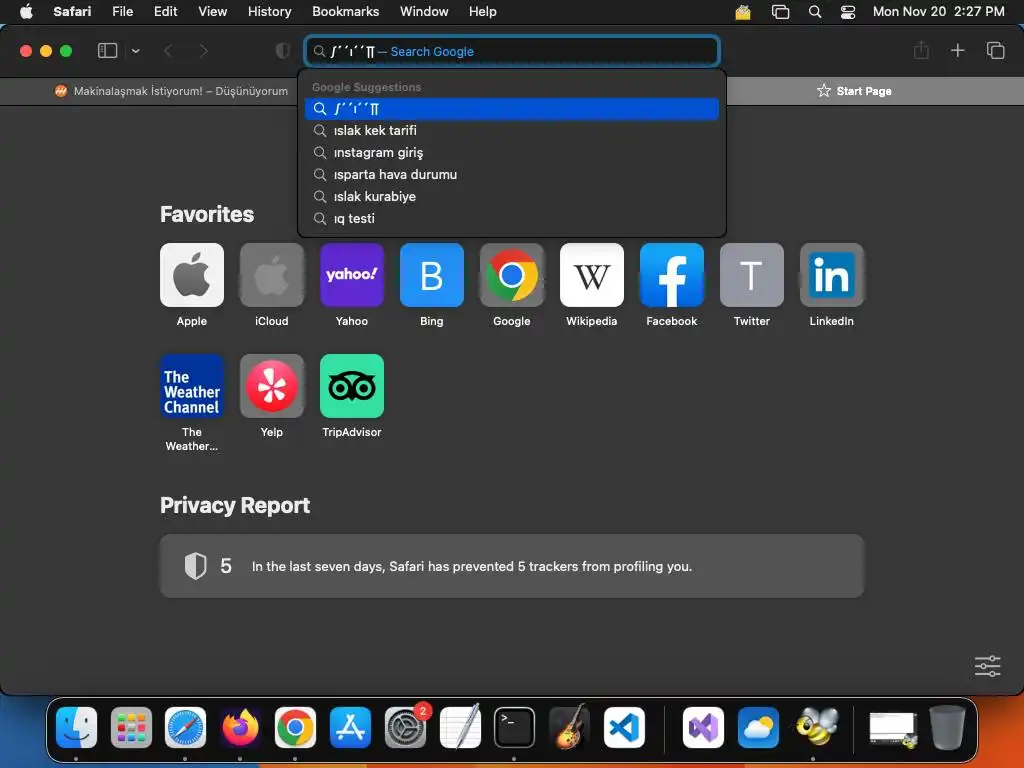Open Start Page customization settings sliders icon
The image size is (1024, 768).
pos(987,665)
